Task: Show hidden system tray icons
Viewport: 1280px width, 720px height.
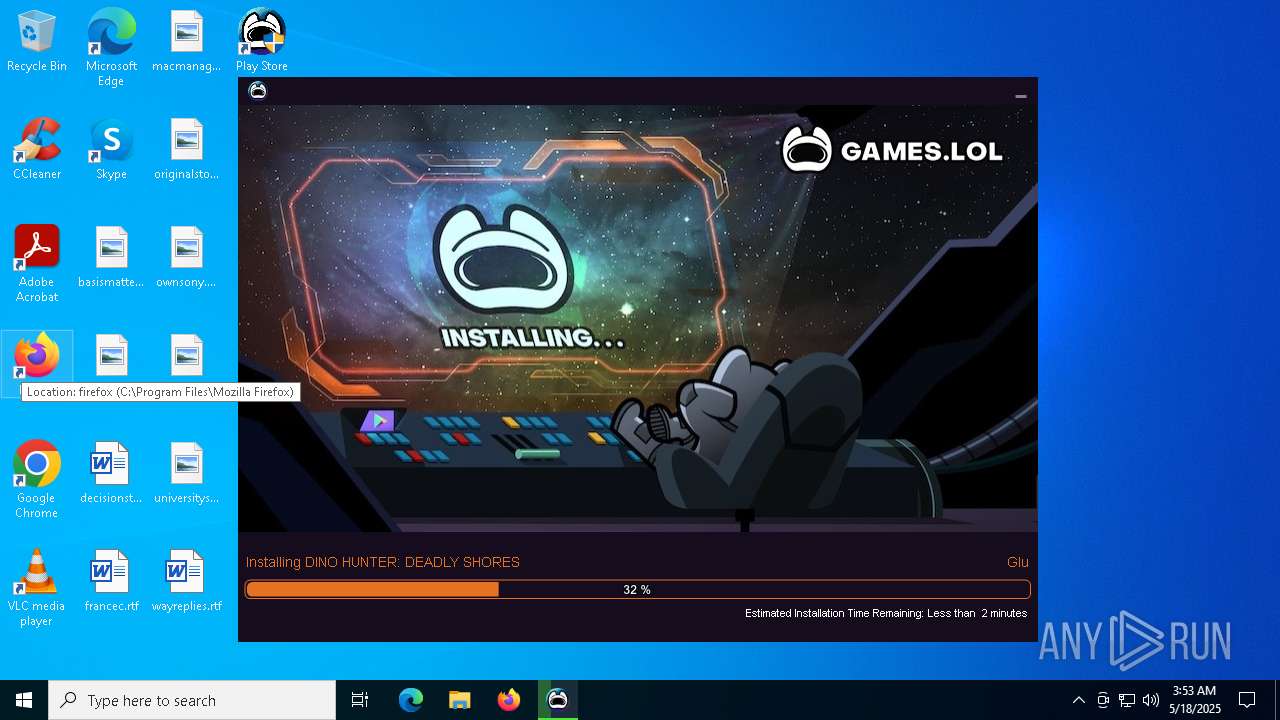Action: point(1078,700)
